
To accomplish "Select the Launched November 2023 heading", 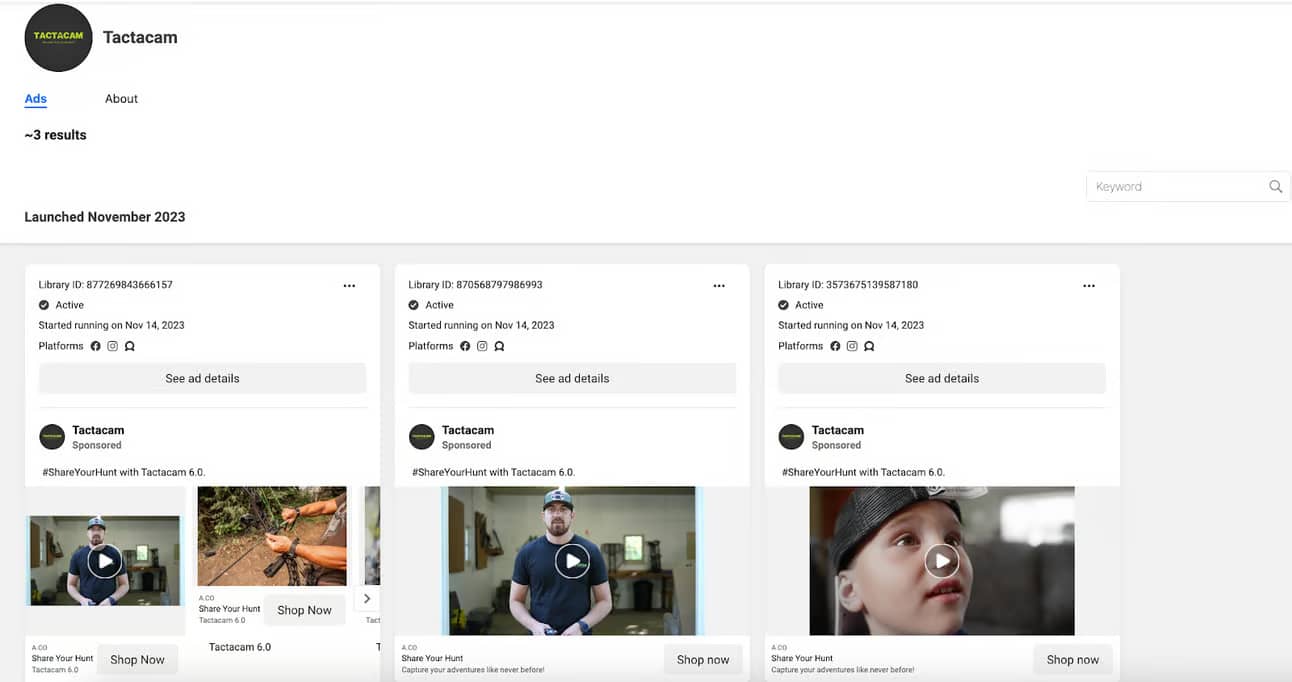I will (x=105, y=217).
